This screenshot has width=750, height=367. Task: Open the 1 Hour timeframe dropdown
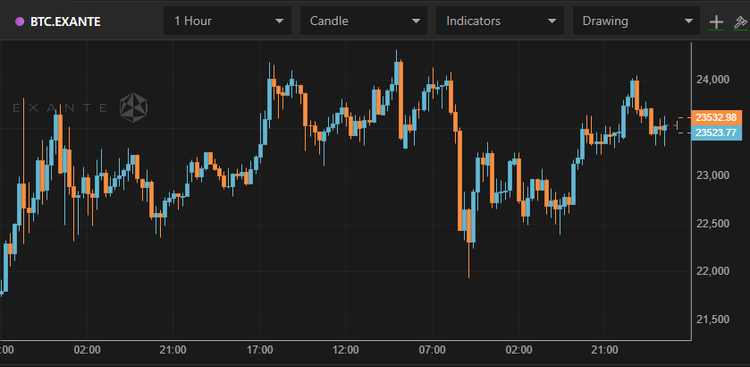[228, 21]
